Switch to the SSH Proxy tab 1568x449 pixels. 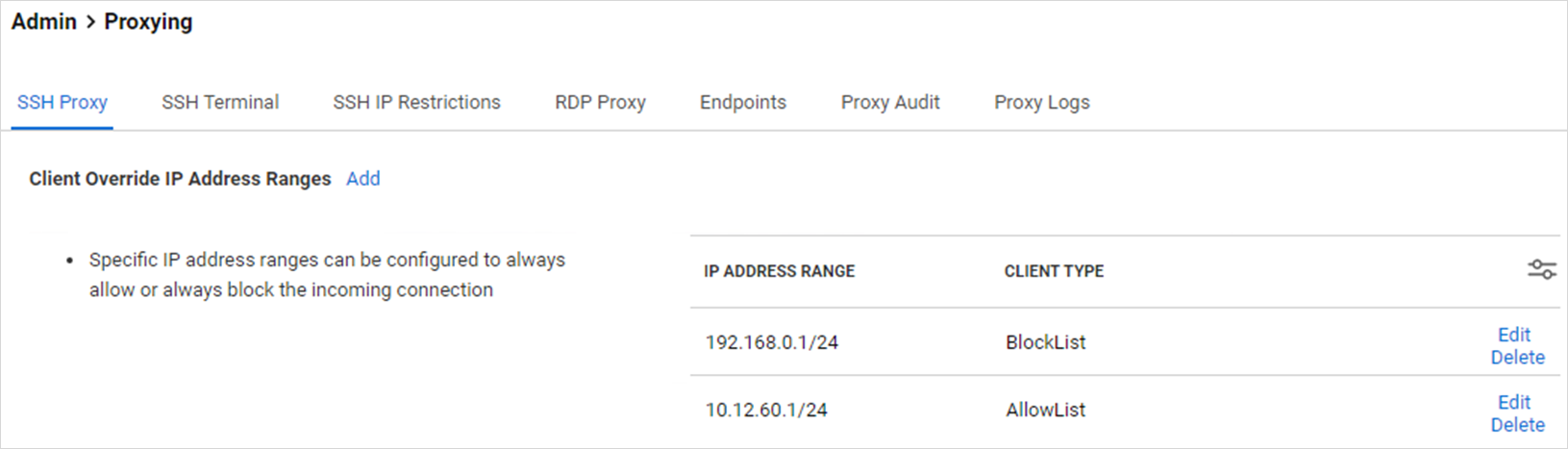point(62,103)
